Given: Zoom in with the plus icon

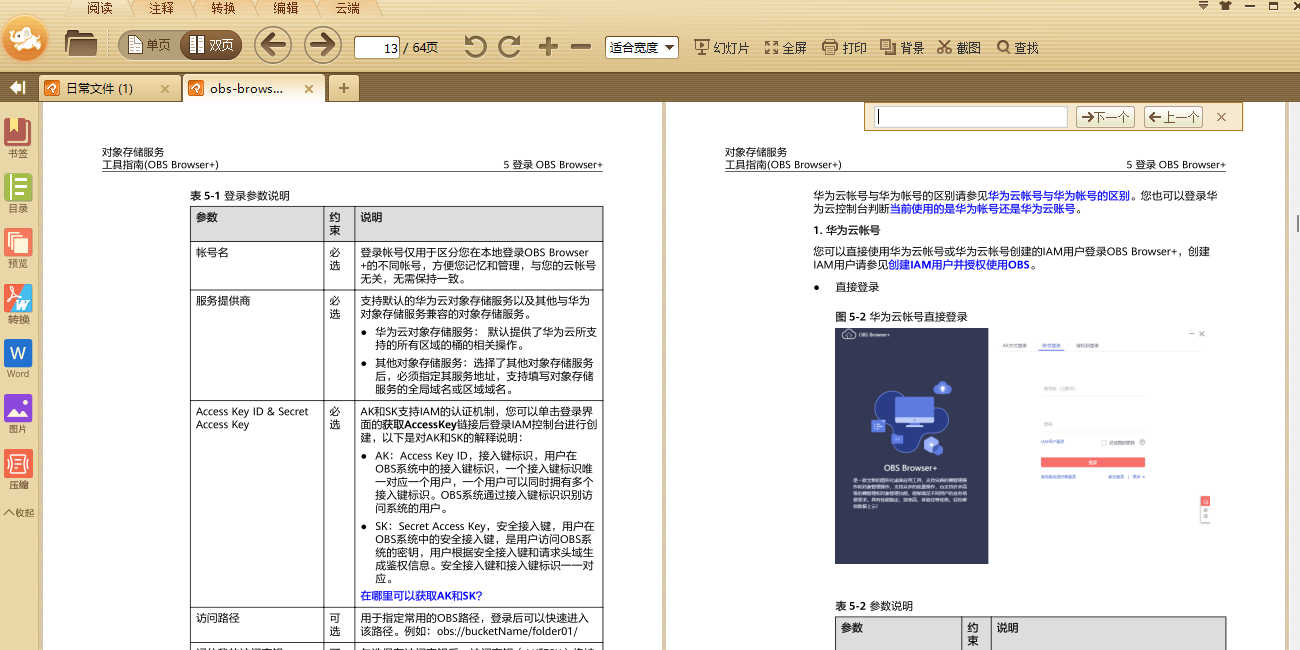Looking at the screenshot, I should click(548, 46).
